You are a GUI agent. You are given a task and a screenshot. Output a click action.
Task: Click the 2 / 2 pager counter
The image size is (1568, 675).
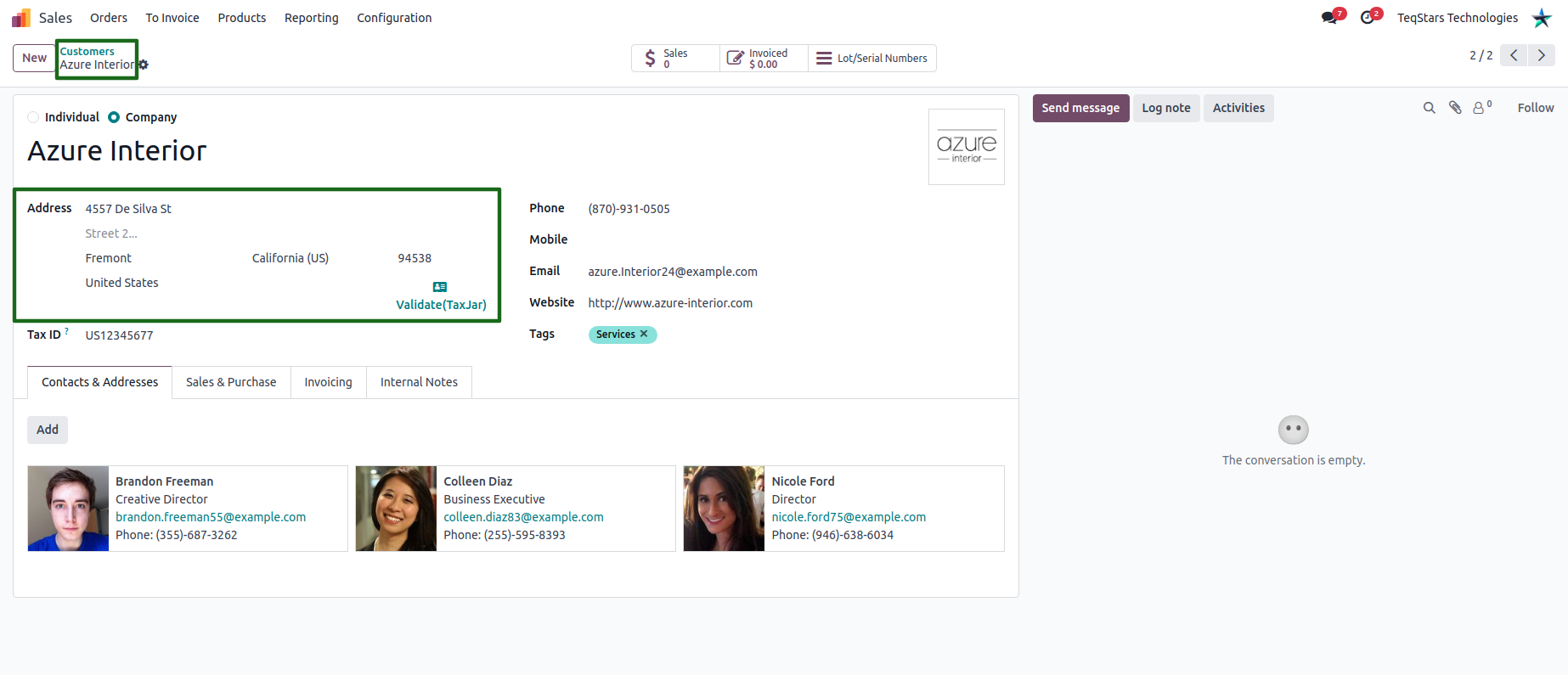1481,55
